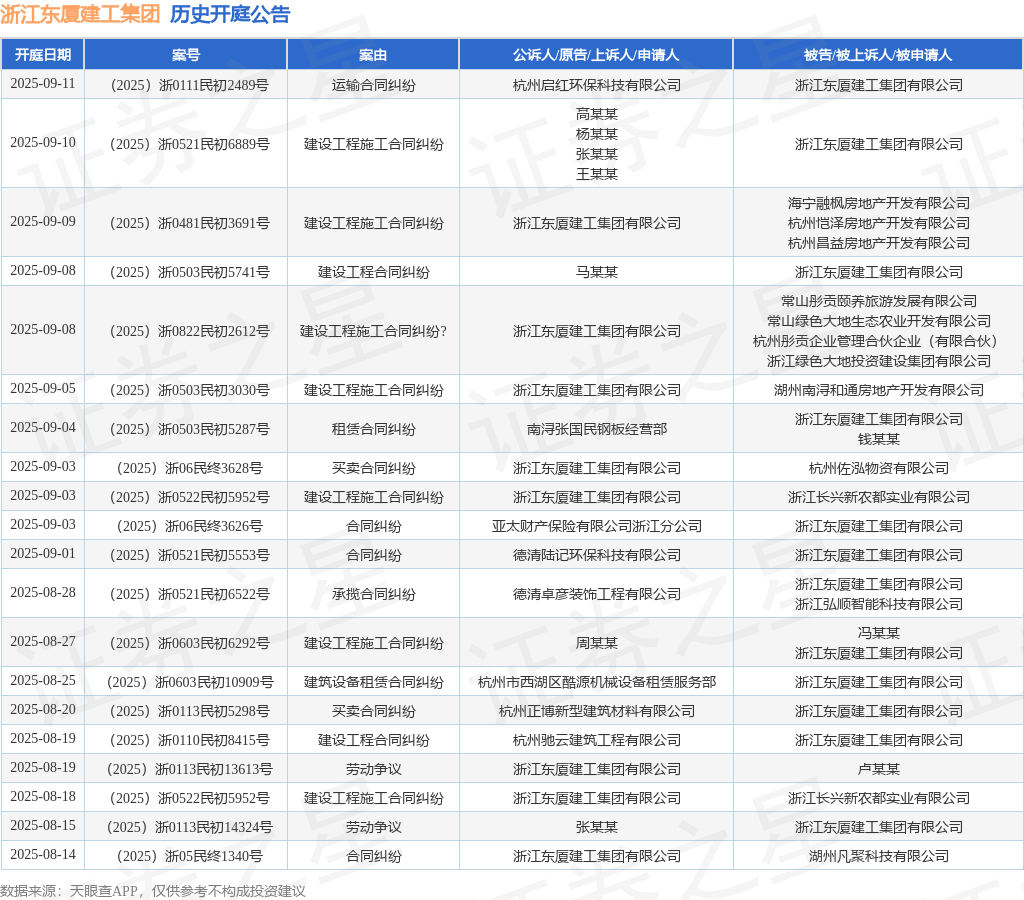1024x900 pixels.
Task: Click defendant name 卢某某
Action: coord(879,769)
